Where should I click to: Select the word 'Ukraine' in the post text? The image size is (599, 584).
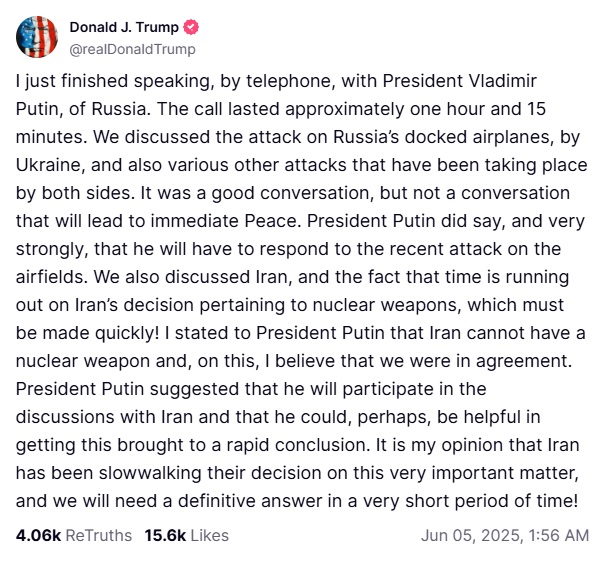47,165
